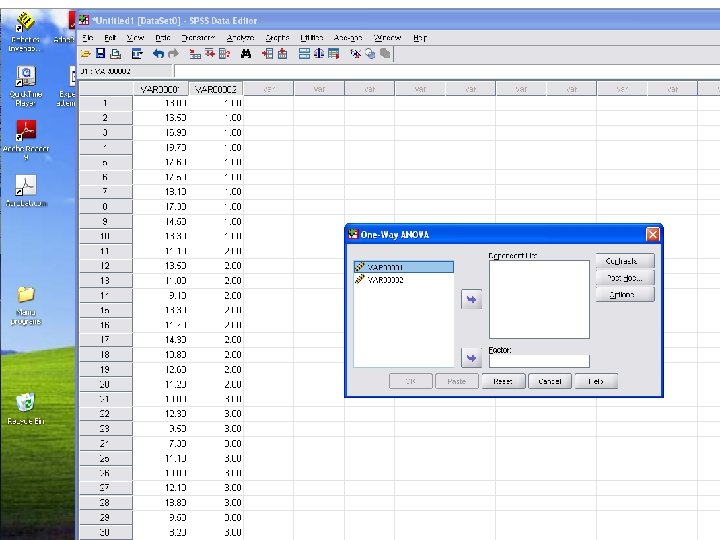The height and width of the screenshot is (540, 720).
Task: Open the Utilities menu
Action: (311, 38)
